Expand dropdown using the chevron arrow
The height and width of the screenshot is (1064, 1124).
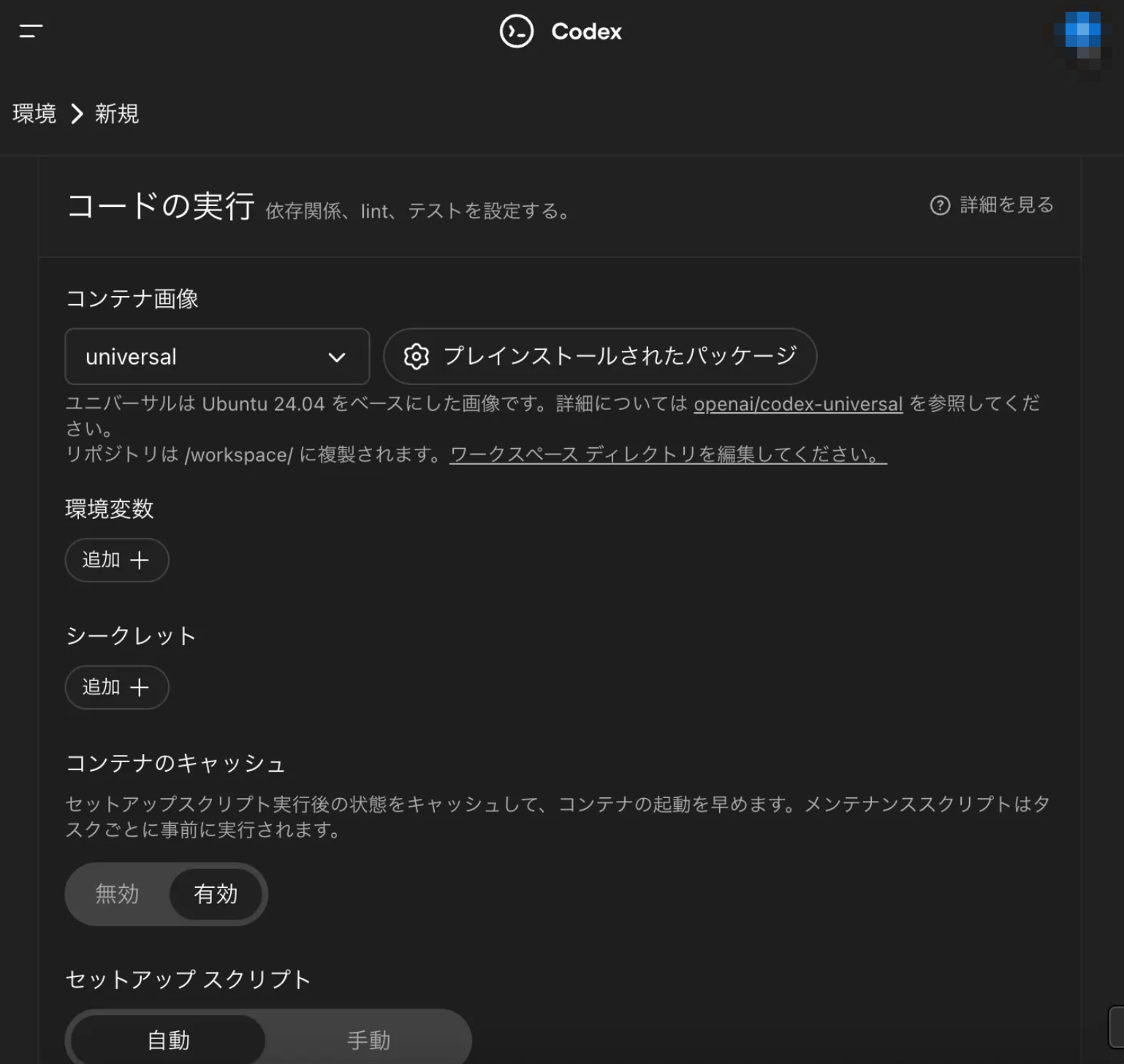click(x=337, y=357)
